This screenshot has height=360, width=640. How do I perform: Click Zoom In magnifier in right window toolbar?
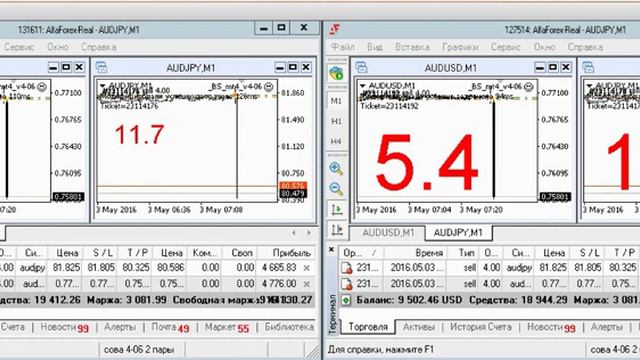point(336,168)
